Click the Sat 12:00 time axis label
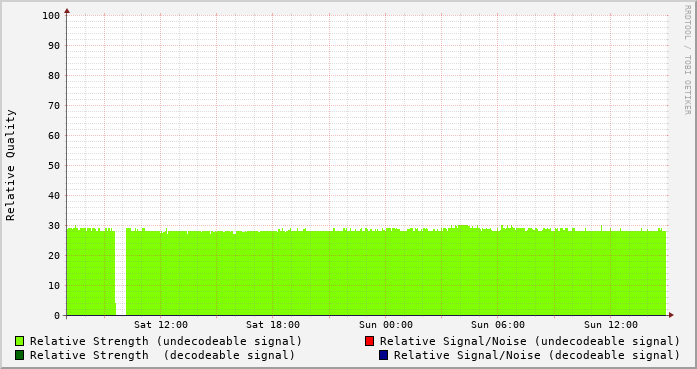This screenshot has height=369, width=697. click(161, 325)
